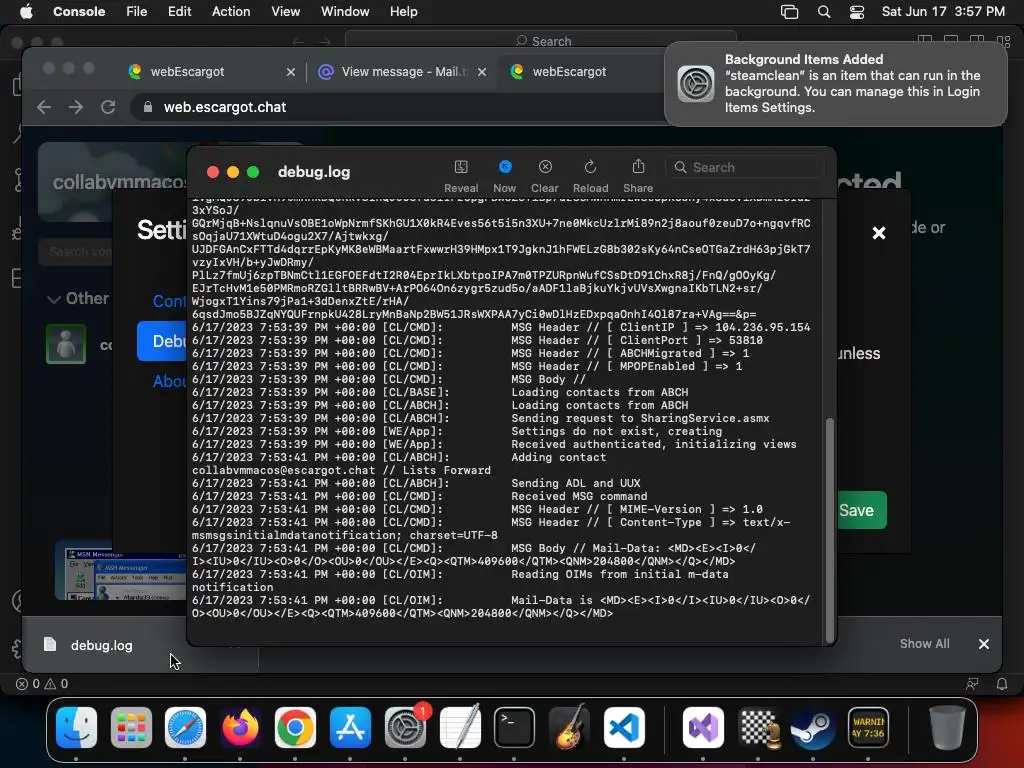Viewport: 1024px width, 768px height.
Task: Focus the Console Search field
Action: point(744,167)
